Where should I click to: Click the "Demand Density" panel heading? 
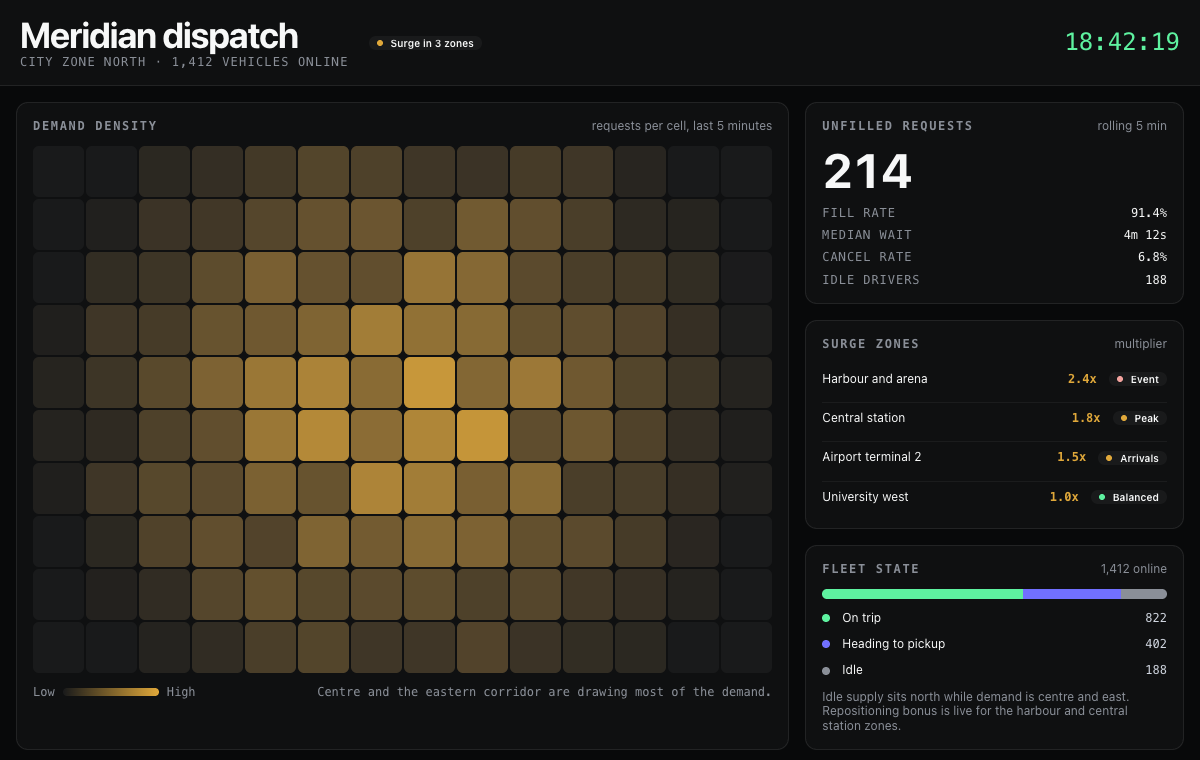click(95, 126)
